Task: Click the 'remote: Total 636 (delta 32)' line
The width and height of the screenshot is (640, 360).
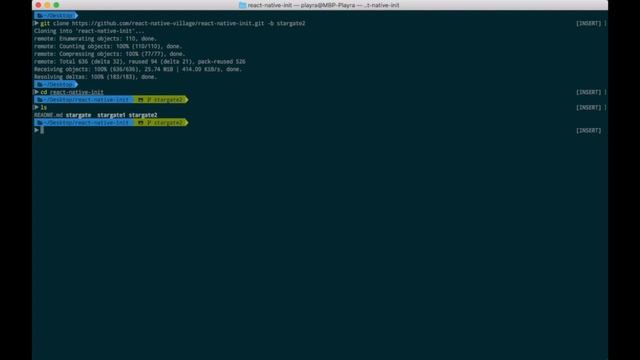Action: point(140,62)
